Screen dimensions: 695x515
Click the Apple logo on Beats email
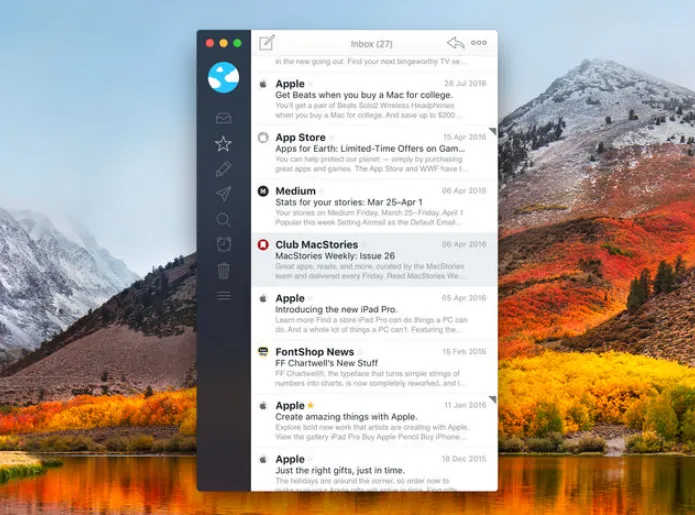tap(263, 83)
